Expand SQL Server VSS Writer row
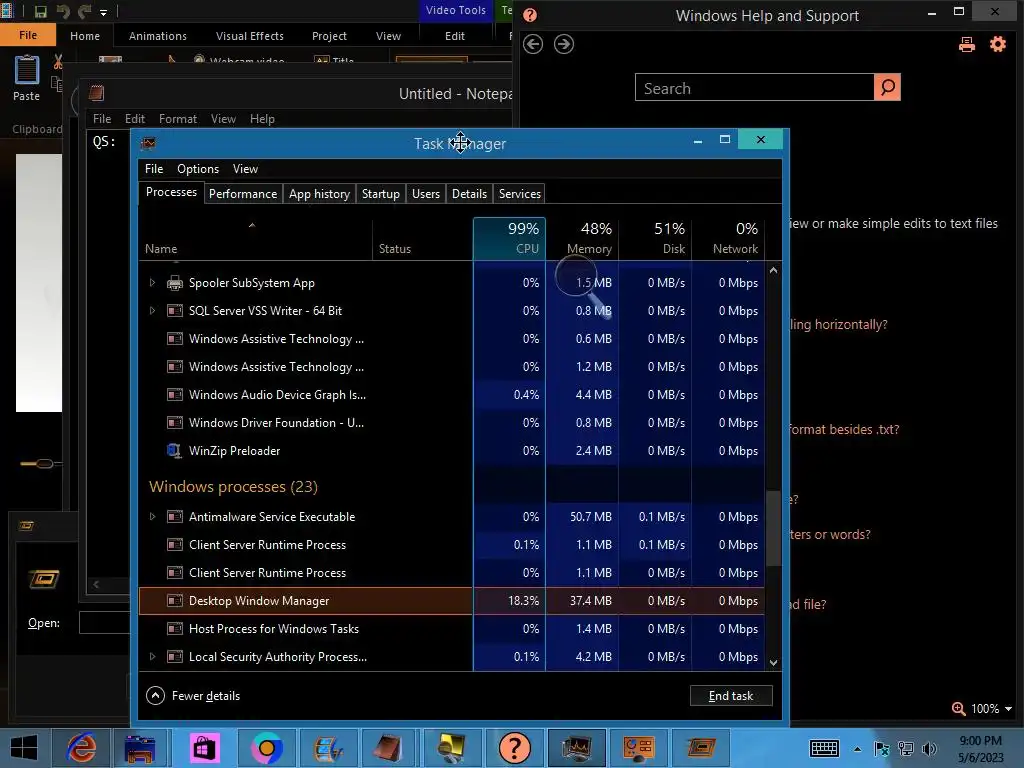This screenshot has width=1024, height=768. coord(152,311)
